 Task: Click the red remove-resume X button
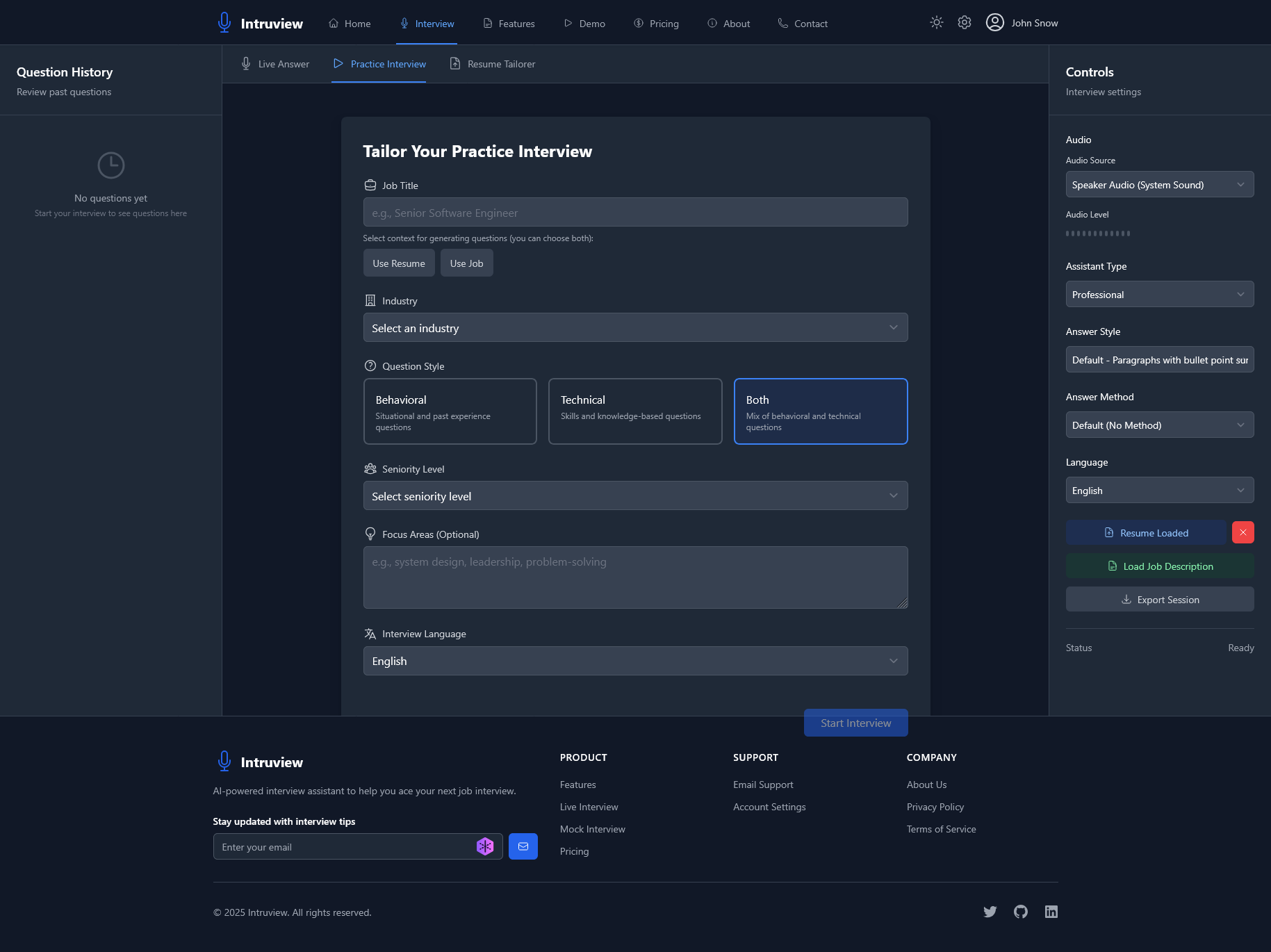1243,532
